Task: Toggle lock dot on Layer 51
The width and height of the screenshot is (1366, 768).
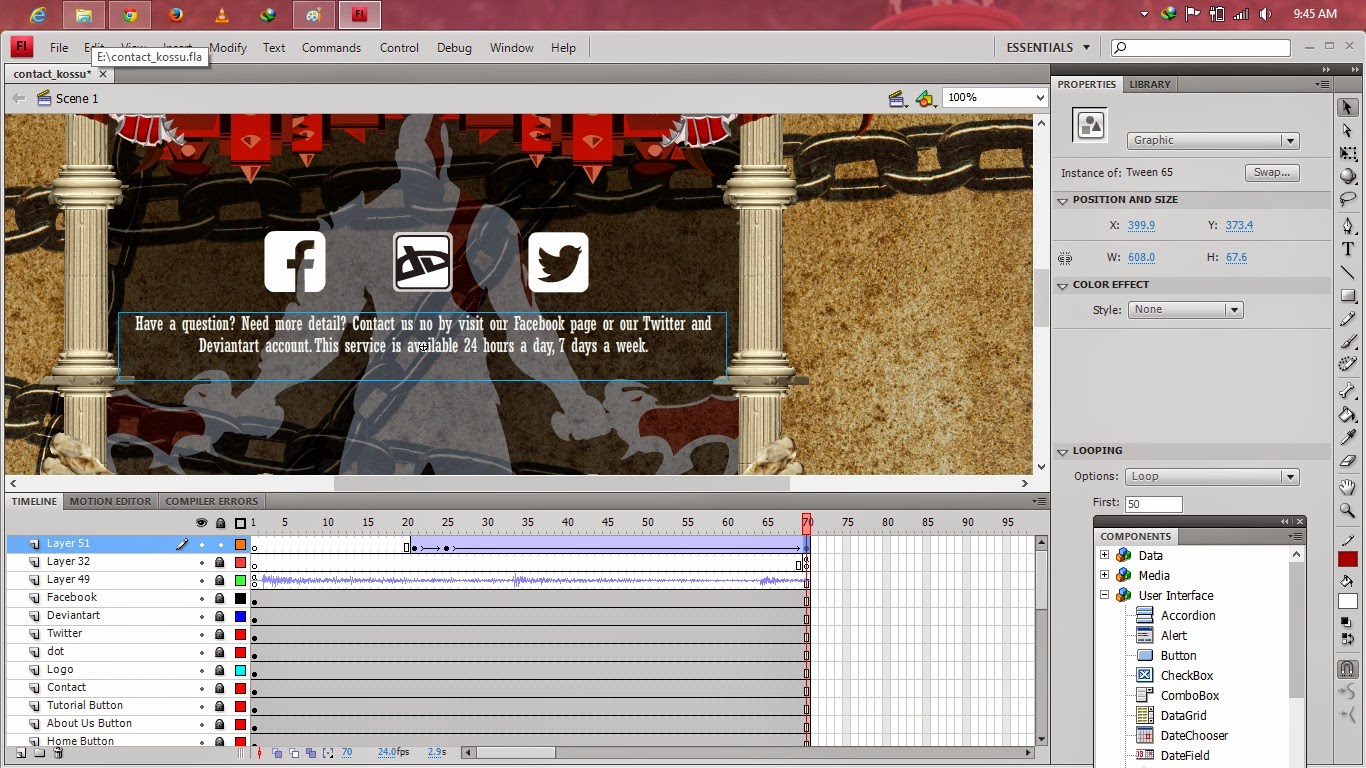Action: (220, 545)
